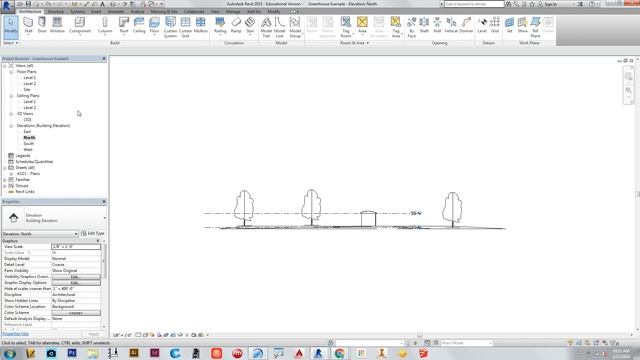Expand the Select panel dropdown

tap(10, 43)
